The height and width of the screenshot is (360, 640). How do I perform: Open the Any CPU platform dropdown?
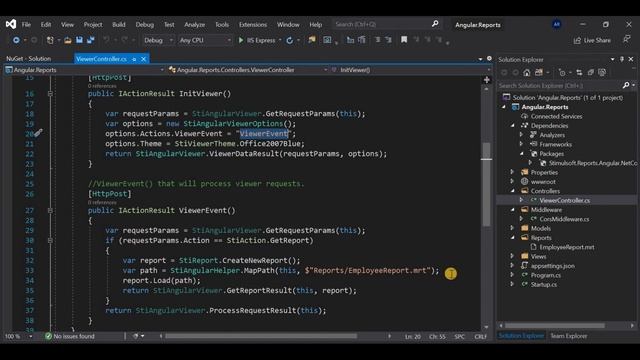(x=205, y=40)
